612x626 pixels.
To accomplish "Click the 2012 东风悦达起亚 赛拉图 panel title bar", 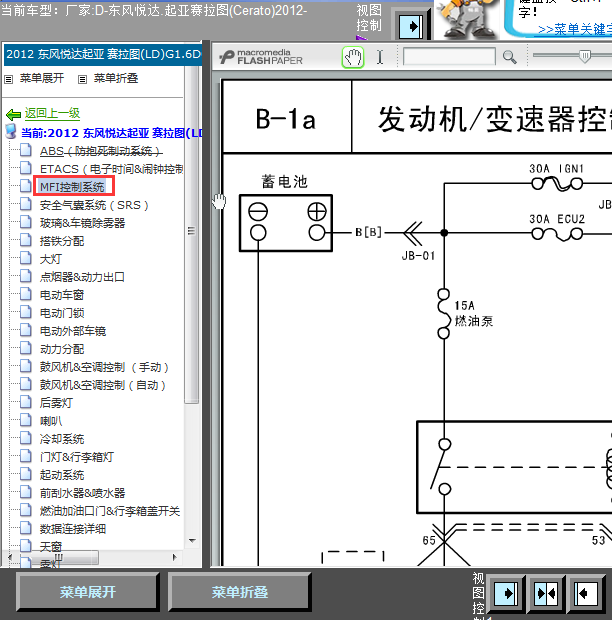I will 103,54.
